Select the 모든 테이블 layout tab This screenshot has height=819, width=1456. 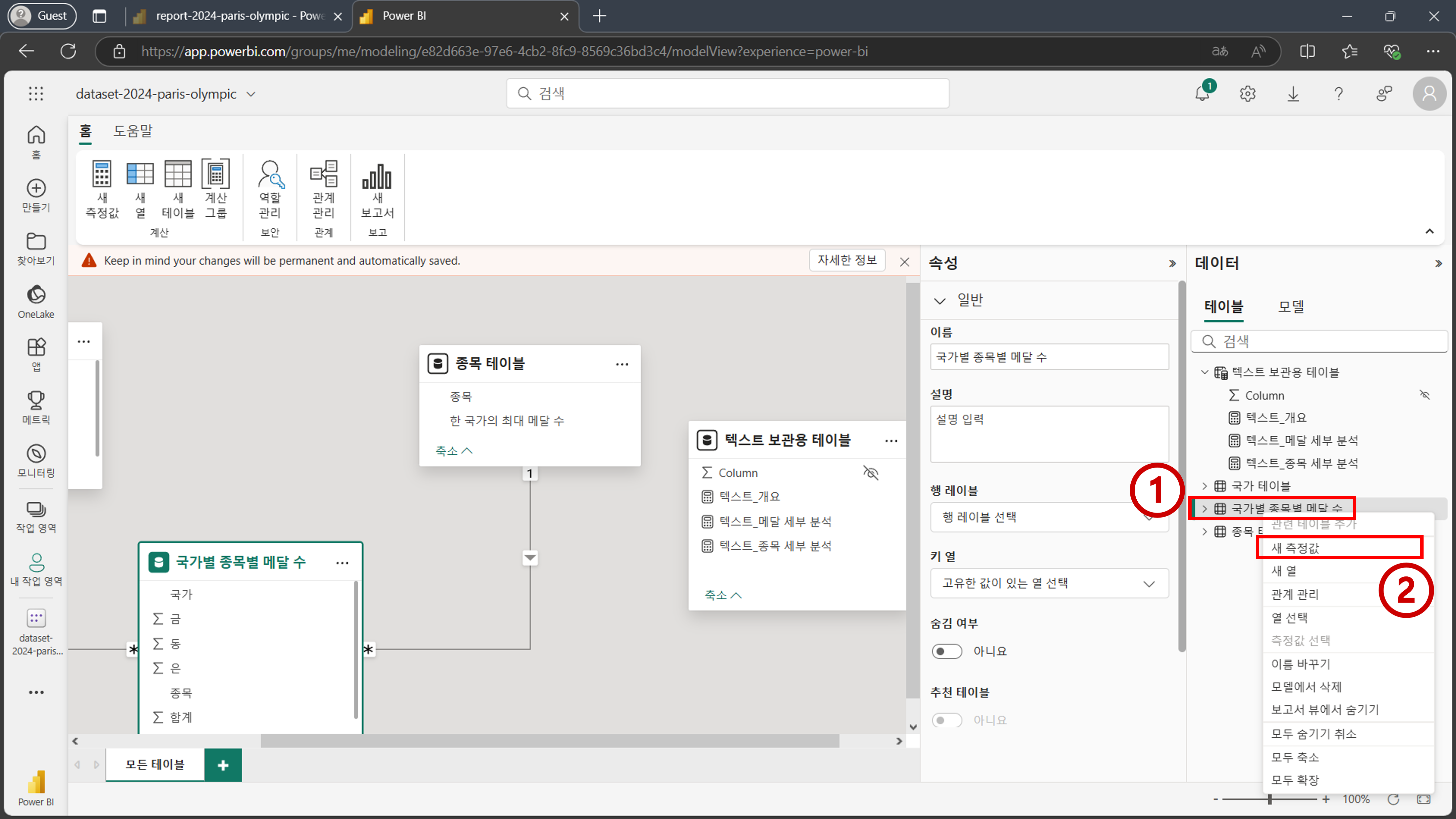[x=155, y=765]
